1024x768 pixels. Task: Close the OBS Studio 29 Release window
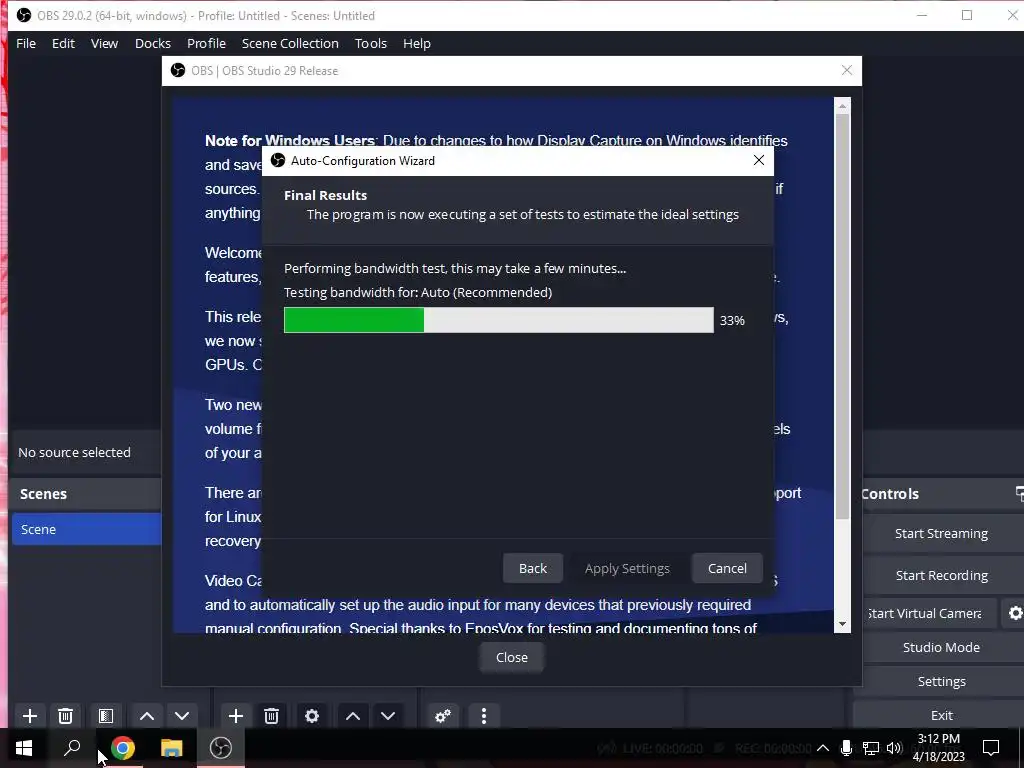click(847, 70)
